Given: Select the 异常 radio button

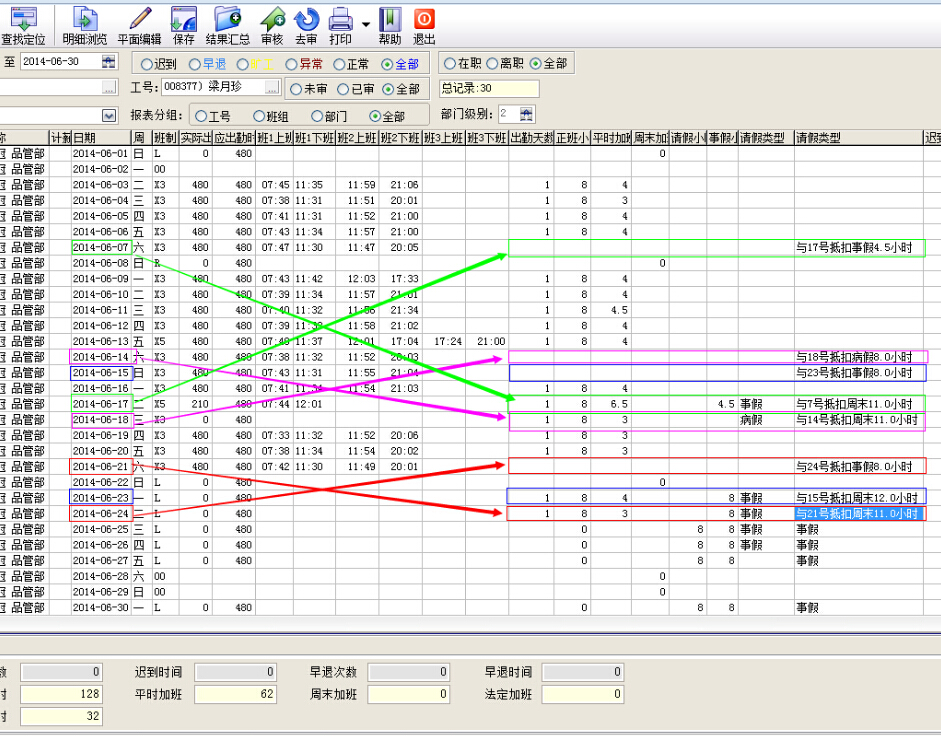Looking at the screenshot, I should 291,64.
